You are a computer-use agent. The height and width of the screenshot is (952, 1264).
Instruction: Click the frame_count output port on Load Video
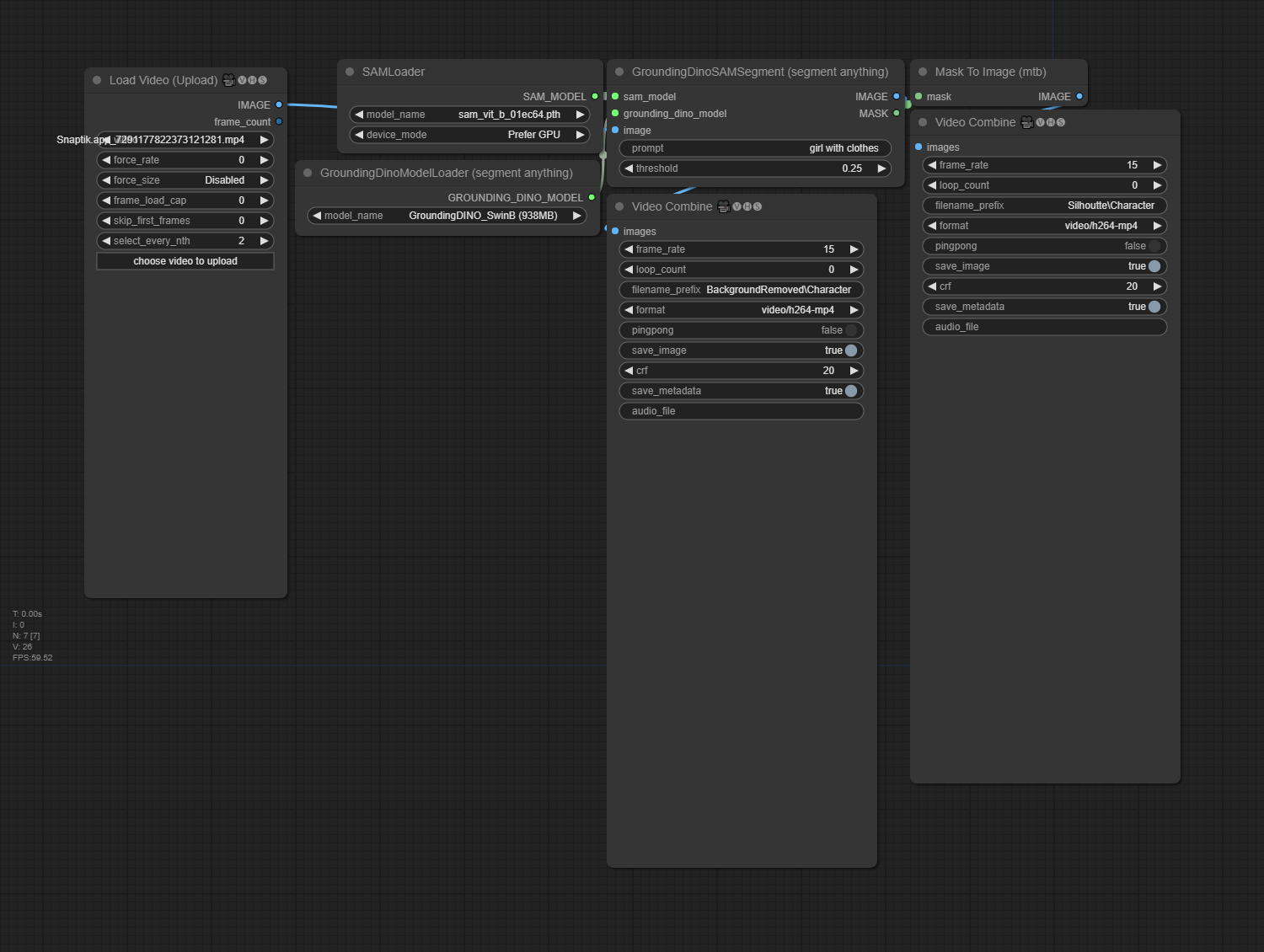point(279,122)
